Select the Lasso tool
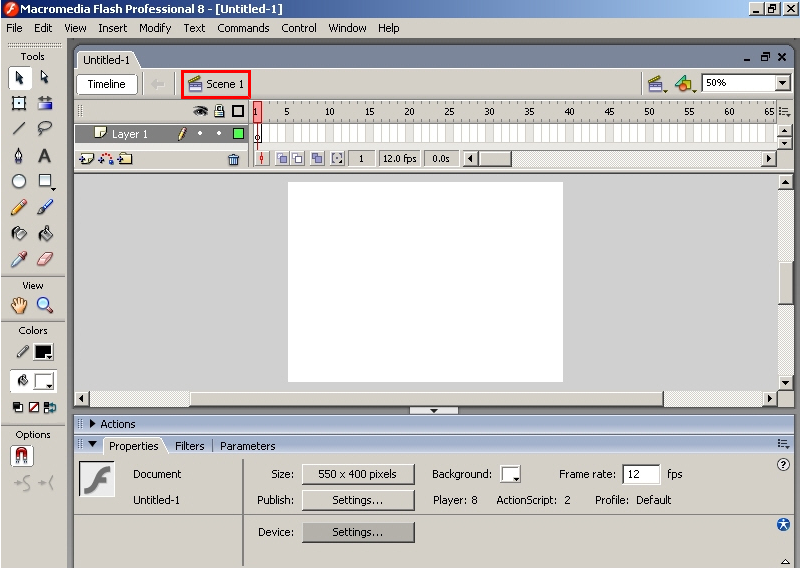This screenshot has width=802, height=570. coord(45,128)
